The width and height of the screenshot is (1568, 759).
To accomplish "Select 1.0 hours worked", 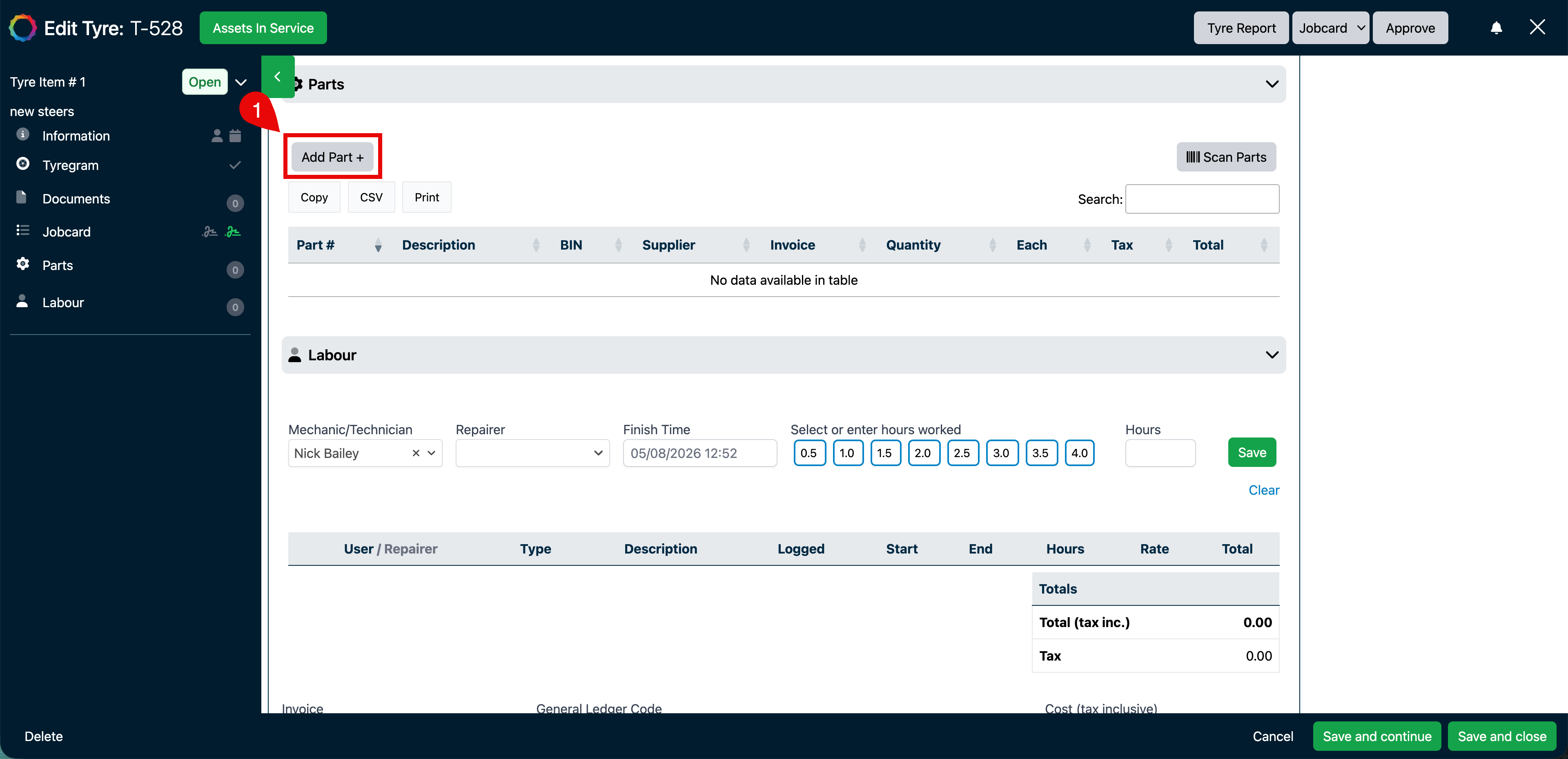I will pyautogui.click(x=847, y=453).
